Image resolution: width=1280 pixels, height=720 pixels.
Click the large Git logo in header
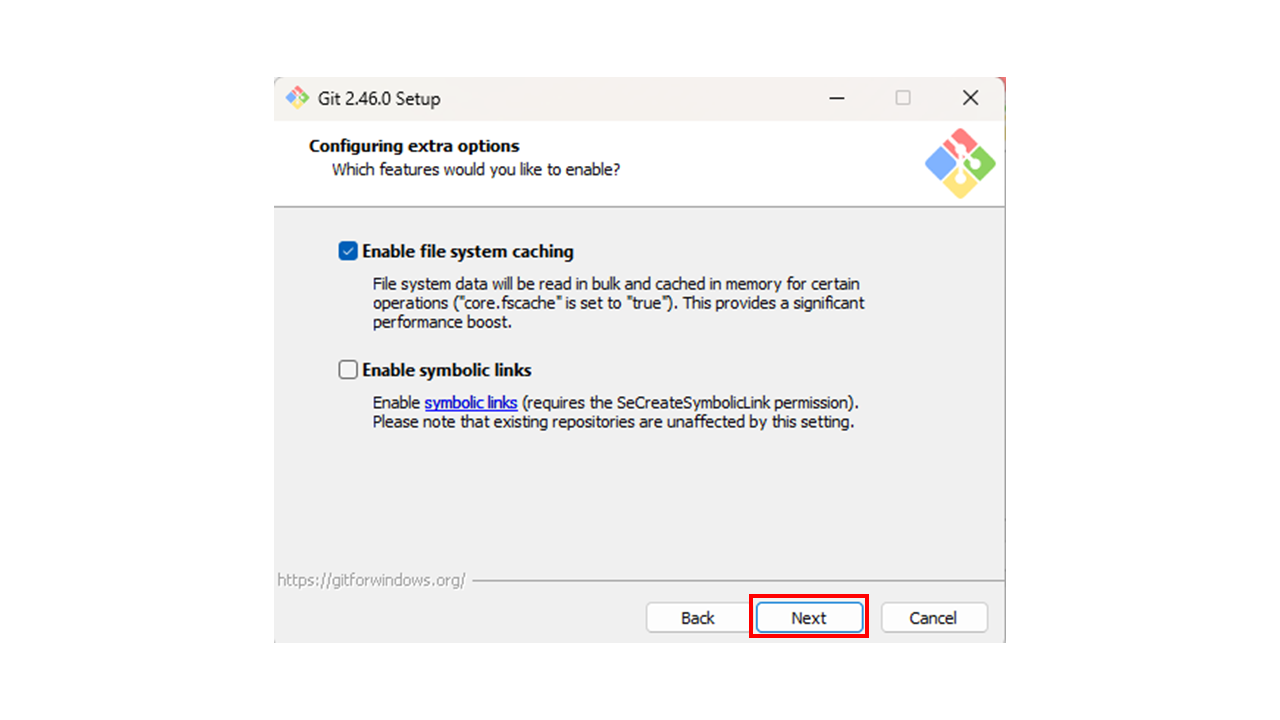[959, 163]
